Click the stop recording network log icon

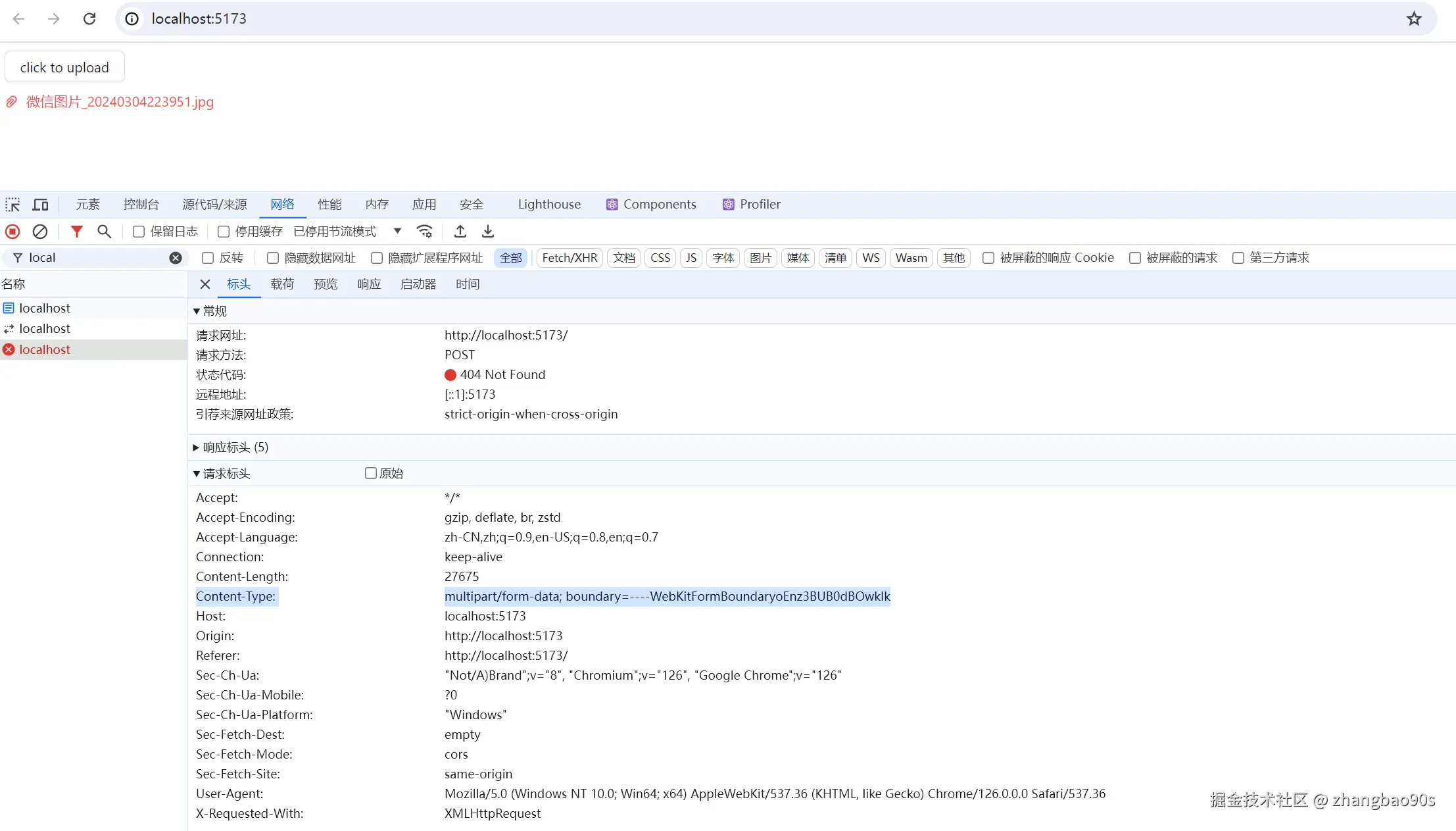pos(12,232)
